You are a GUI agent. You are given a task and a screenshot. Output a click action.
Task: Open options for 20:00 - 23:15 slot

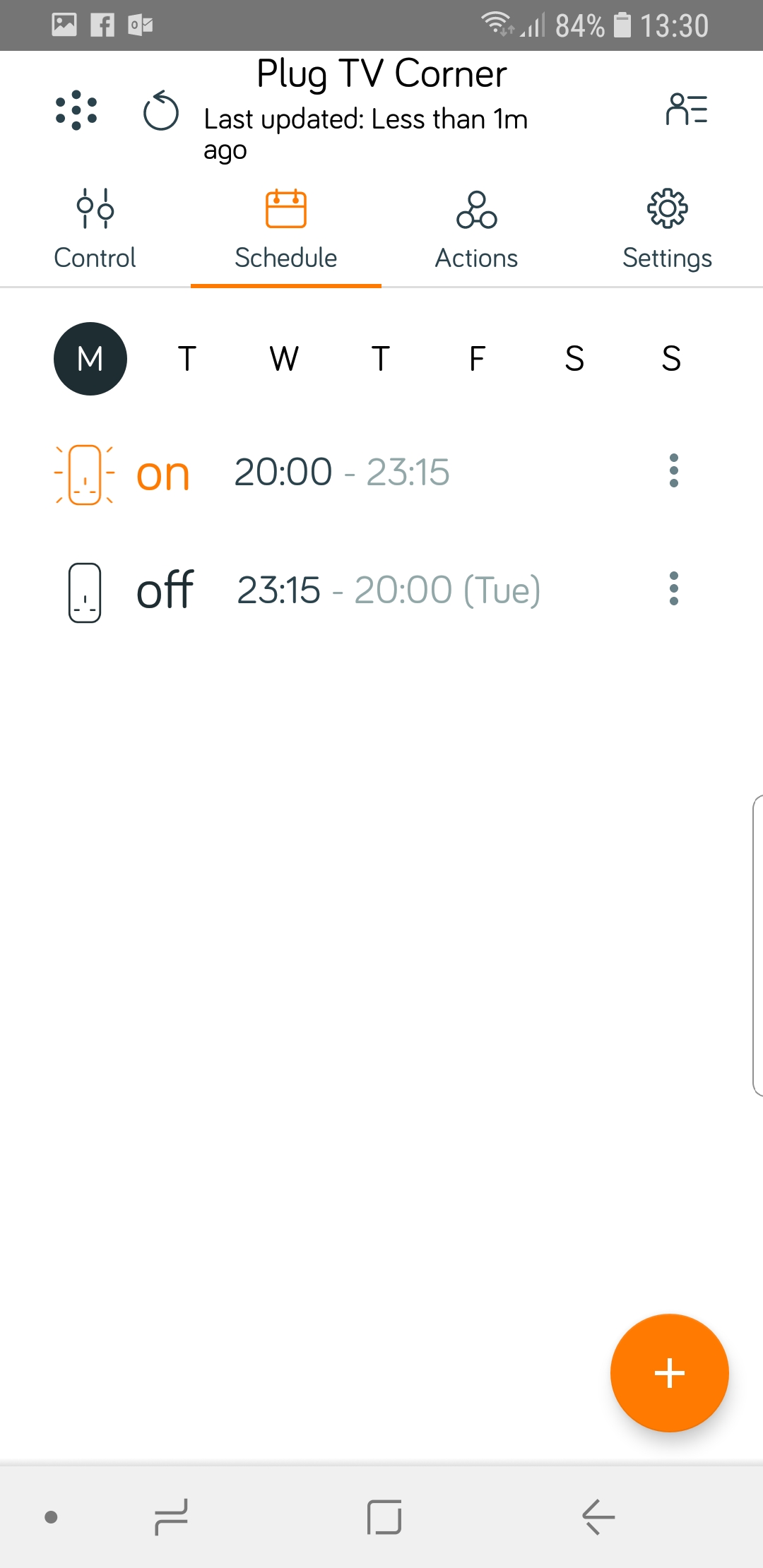[x=674, y=471]
